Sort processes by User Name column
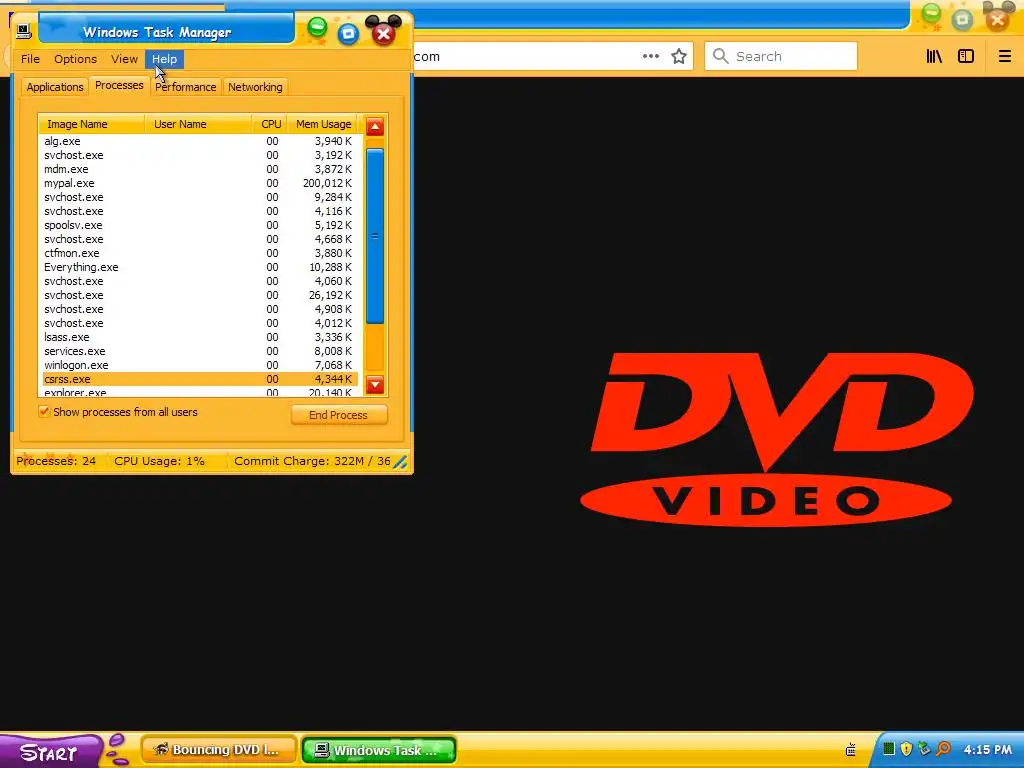1024x768 pixels. pos(198,124)
